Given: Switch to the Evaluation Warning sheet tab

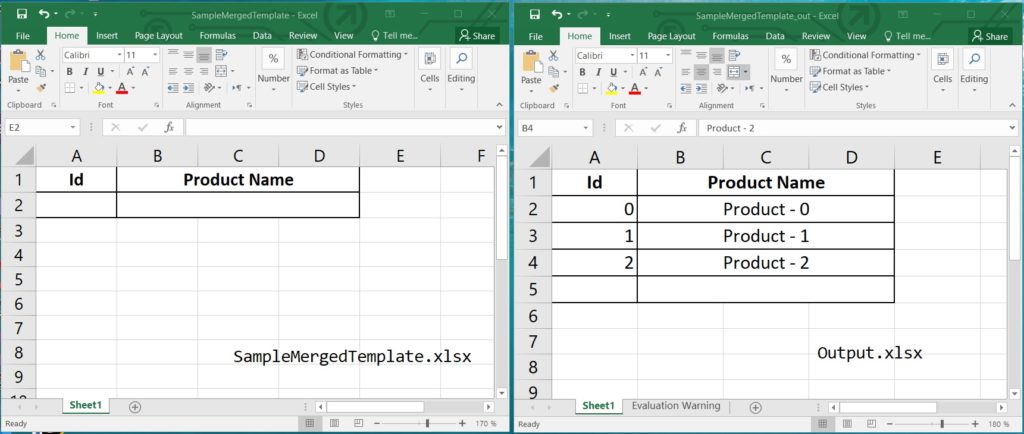Looking at the screenshot, I should click(675, 406).
